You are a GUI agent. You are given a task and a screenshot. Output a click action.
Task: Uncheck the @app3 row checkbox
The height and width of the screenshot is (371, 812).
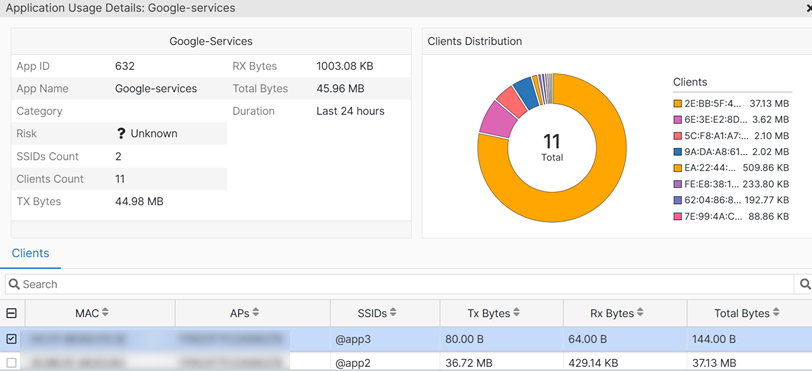pyautogui.click(x=11, y=339)
